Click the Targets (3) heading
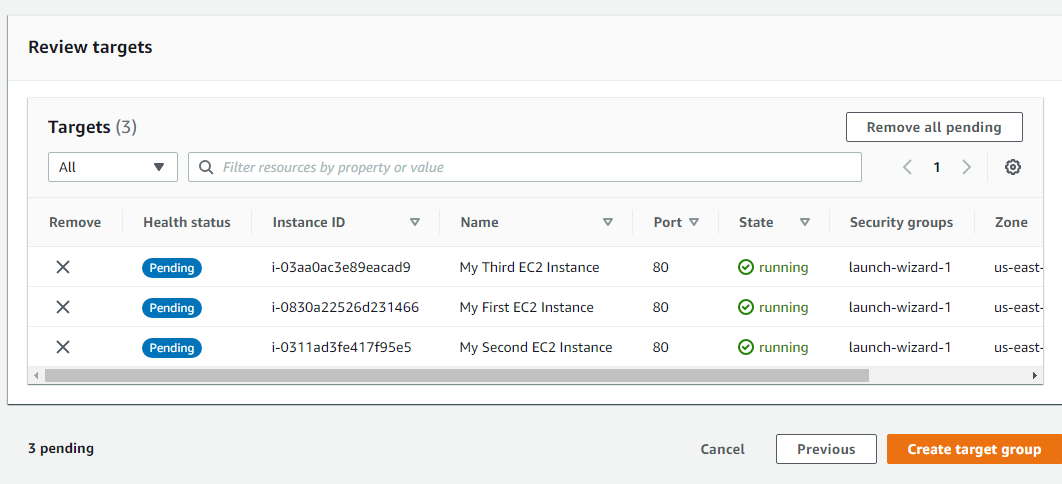The width and height of the screenshot is (1062, 484). (x=93, y=127)
